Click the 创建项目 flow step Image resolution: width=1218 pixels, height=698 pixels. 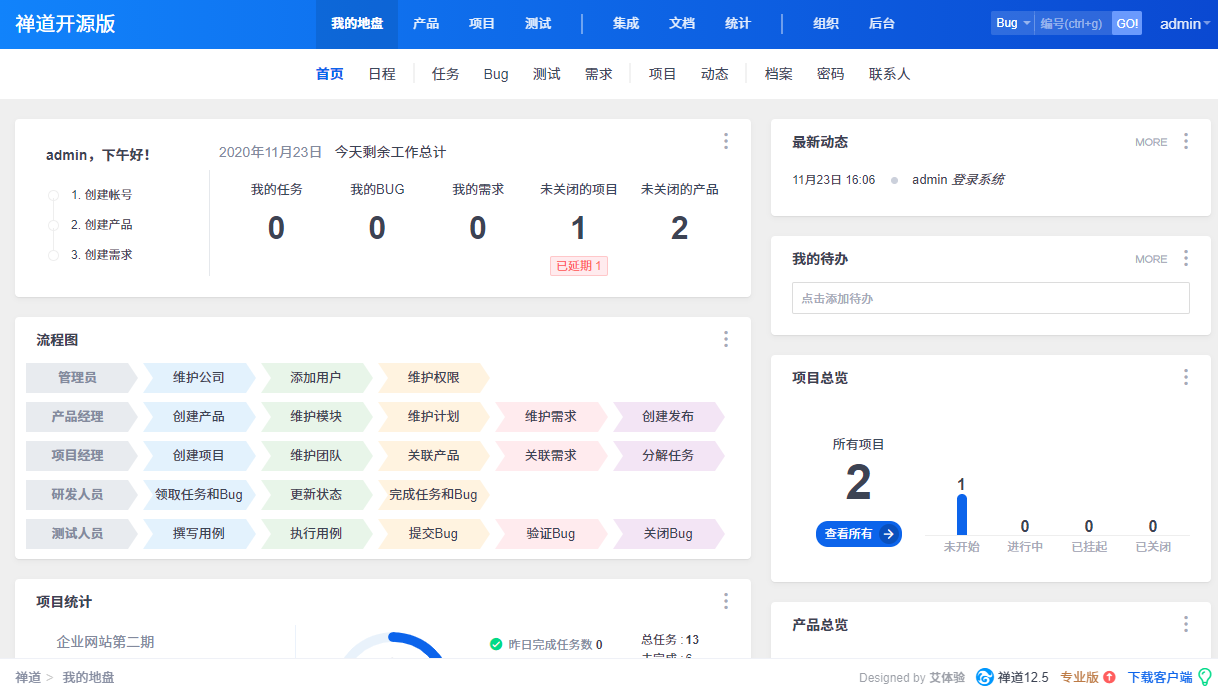pyautogui.click(x=199, y=456)
